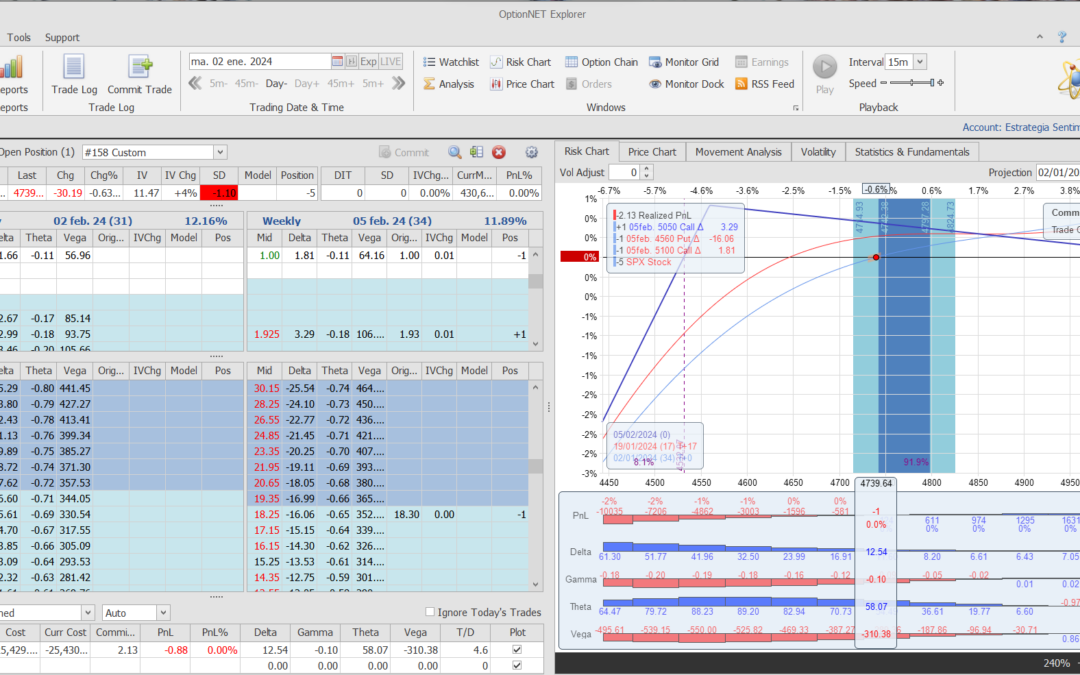Switch to the Movement Analysis tab

tap(738, 152)
